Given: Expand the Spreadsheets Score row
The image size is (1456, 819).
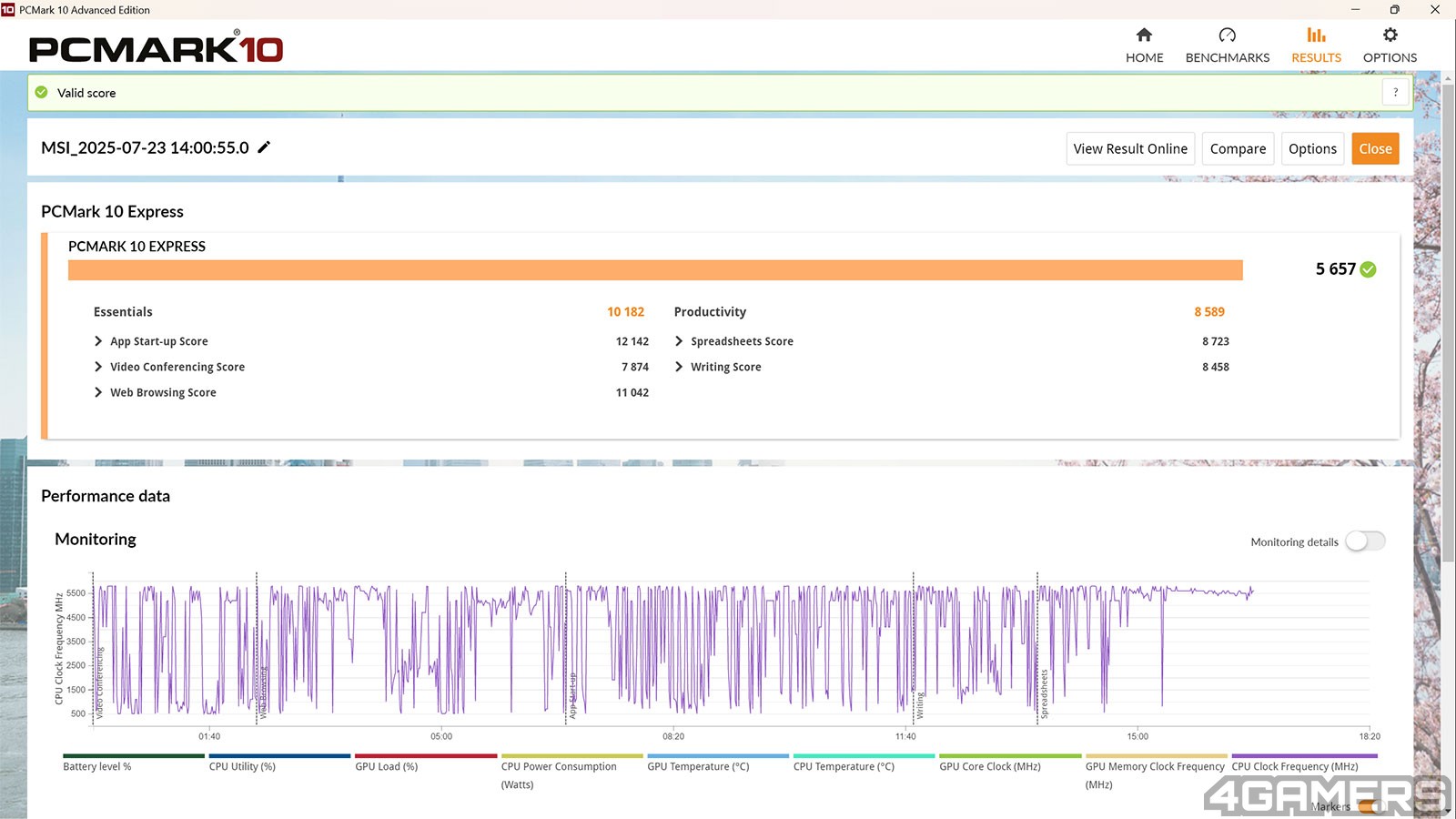Looking at the screenshot, I should (679, 341).
